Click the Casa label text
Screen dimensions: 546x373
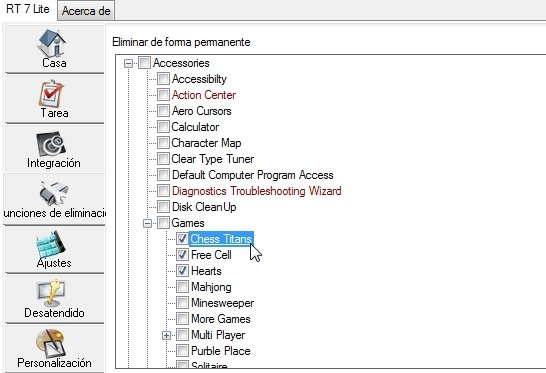[54, 63]
